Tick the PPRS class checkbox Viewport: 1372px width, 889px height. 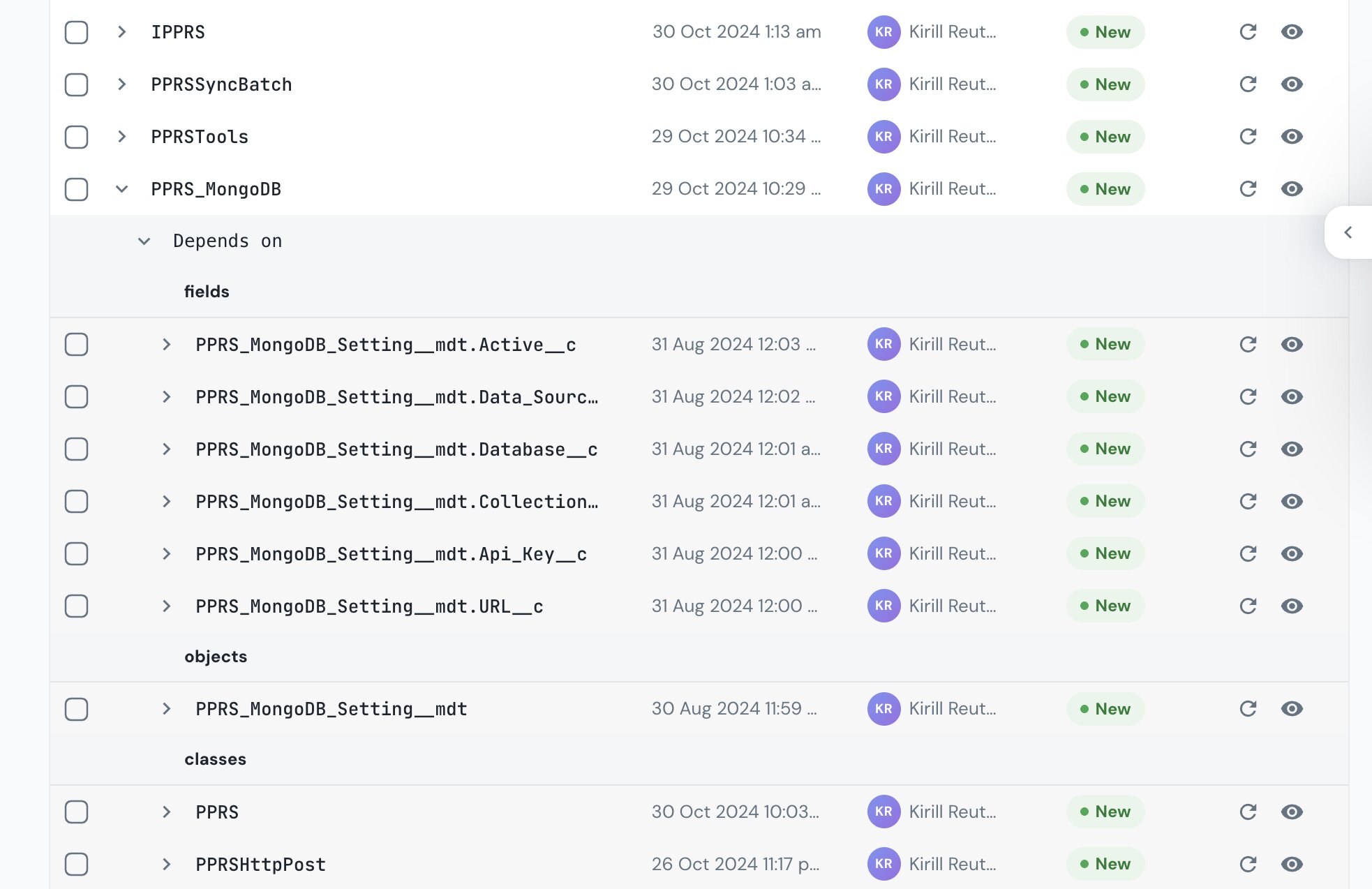click(x=76, y=812)
